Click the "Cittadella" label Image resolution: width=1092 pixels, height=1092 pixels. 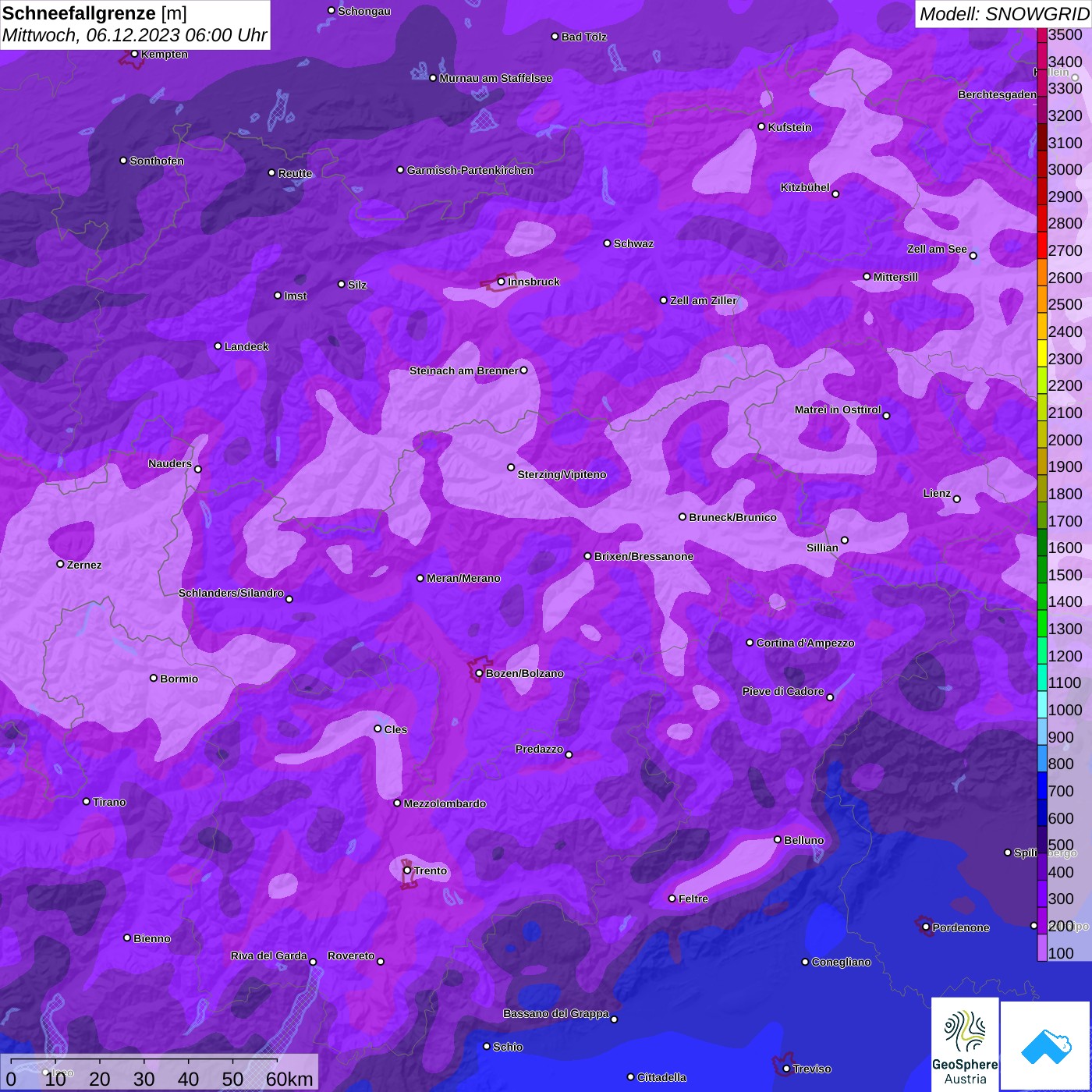(x=662, y=1077)
